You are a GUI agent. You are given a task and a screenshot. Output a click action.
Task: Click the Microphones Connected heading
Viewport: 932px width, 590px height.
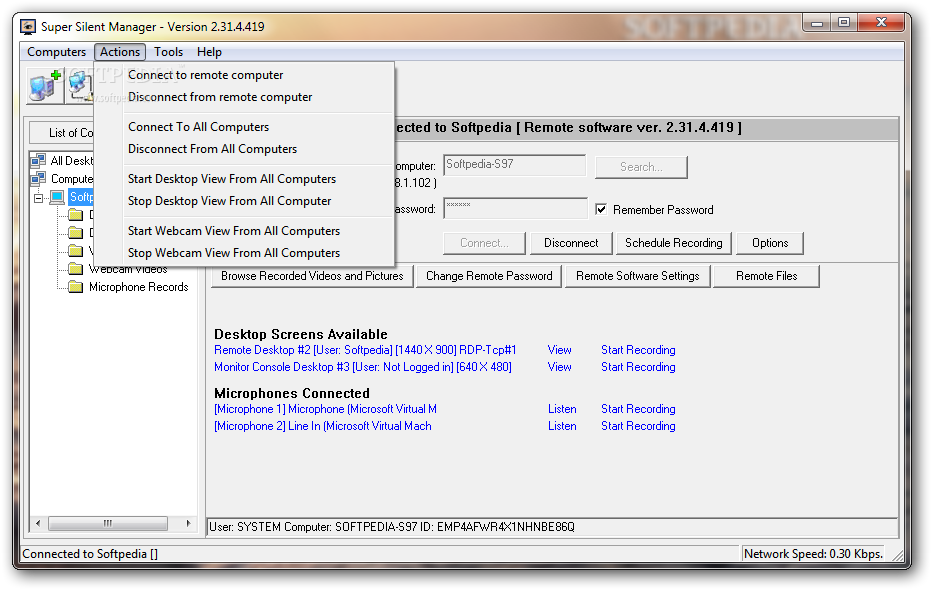(x=292, y=393)
